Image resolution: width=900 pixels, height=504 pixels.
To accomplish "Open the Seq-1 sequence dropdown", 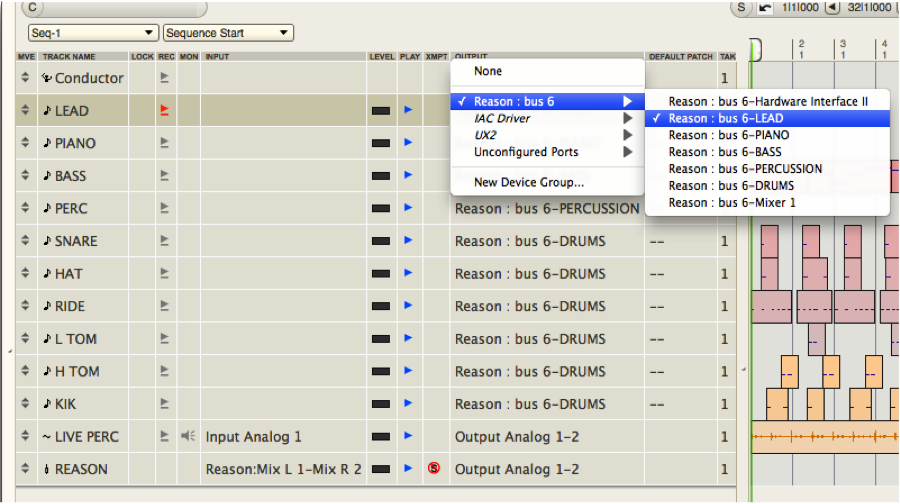I will pyautogui.click(x=92, y=33).
